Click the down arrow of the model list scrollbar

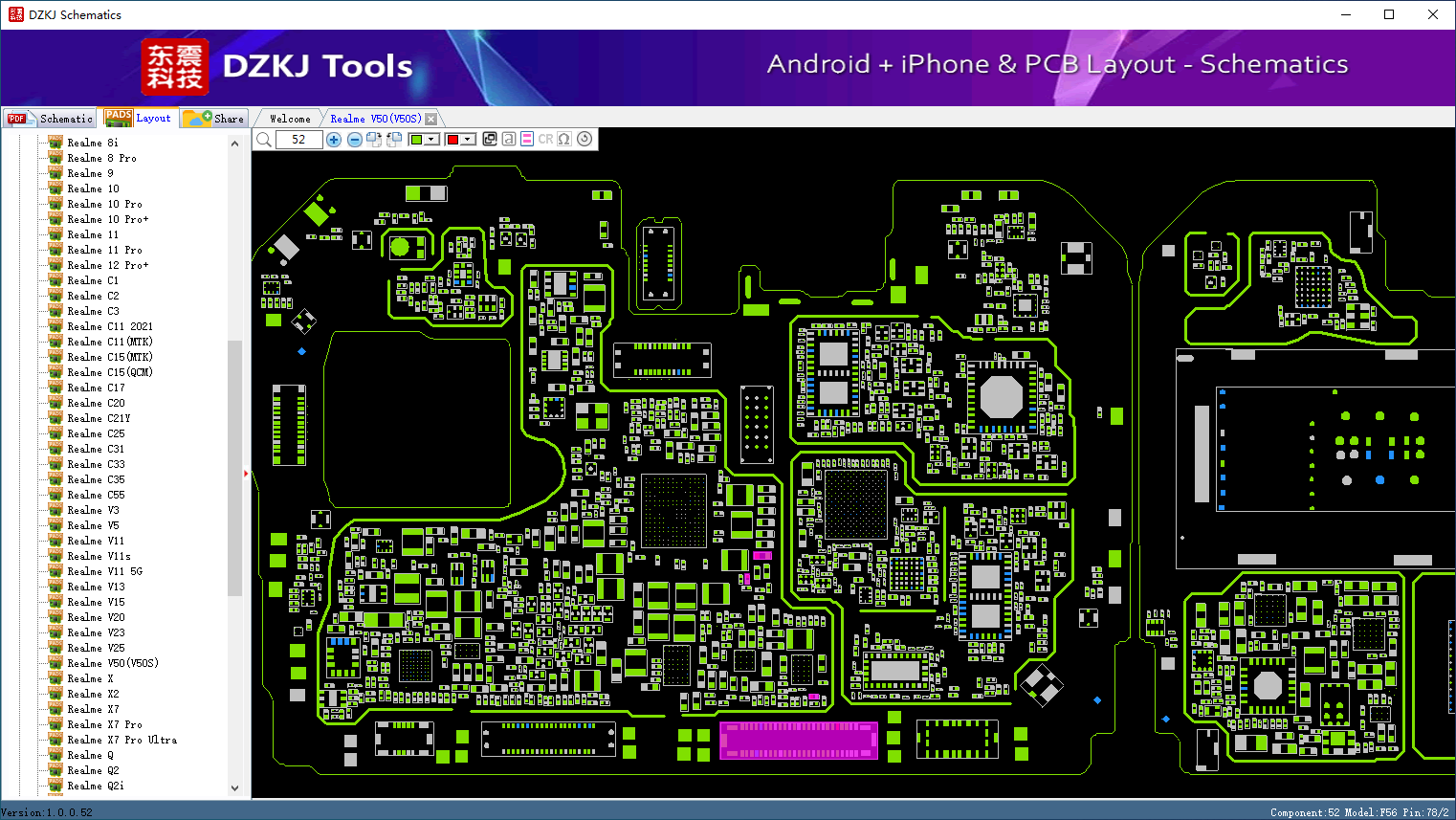click(234, 788)
